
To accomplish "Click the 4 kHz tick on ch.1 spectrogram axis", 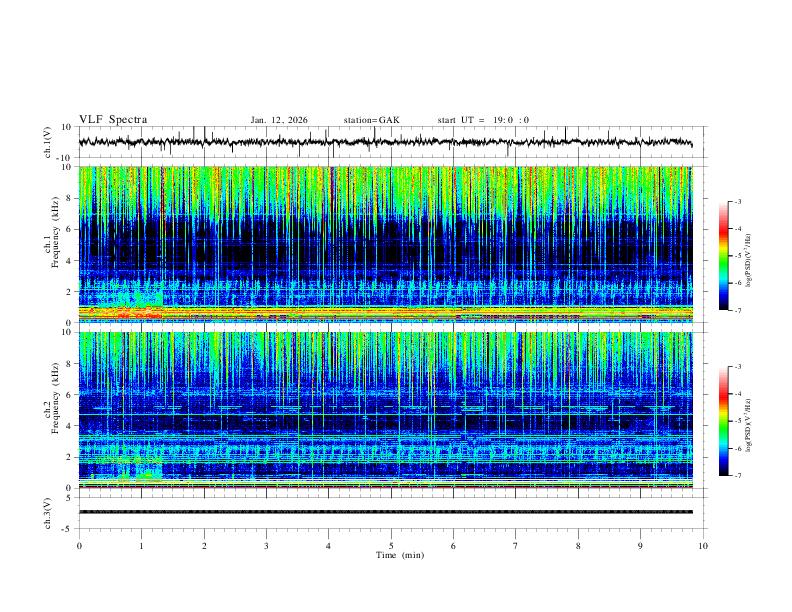I will click(x=69, y=261).
